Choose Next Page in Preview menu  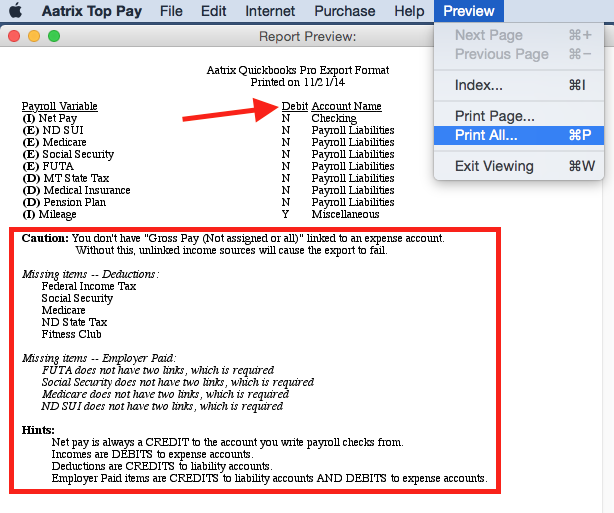click(519, 35)
